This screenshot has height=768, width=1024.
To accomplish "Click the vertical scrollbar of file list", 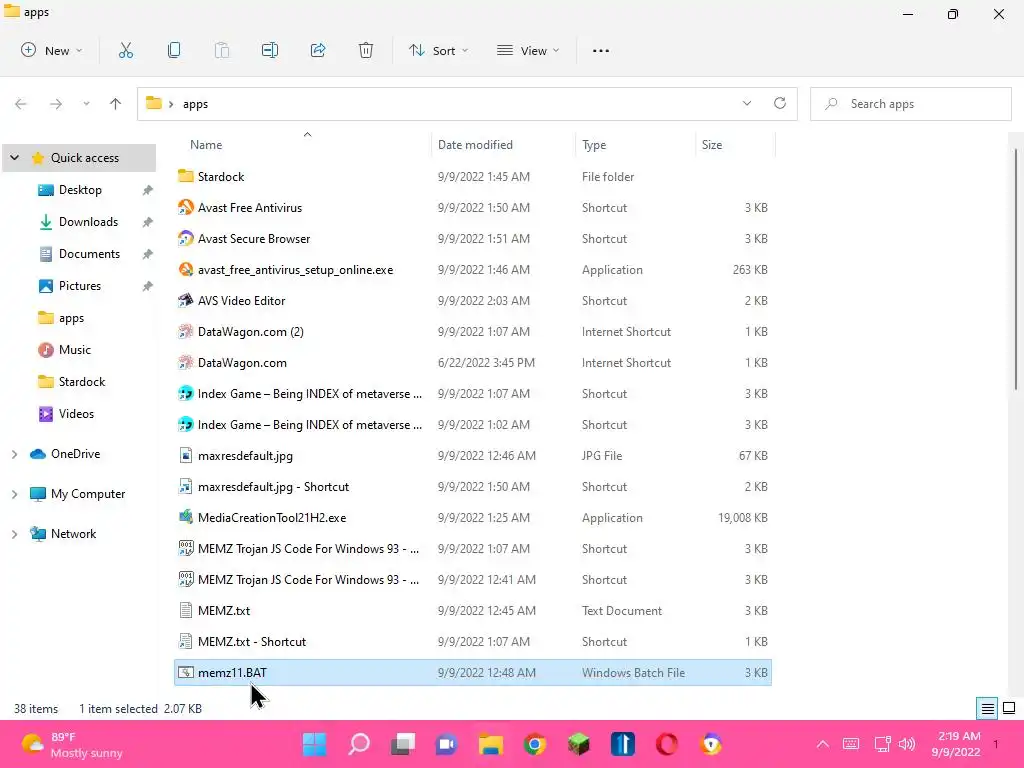I will [1016, 270].
